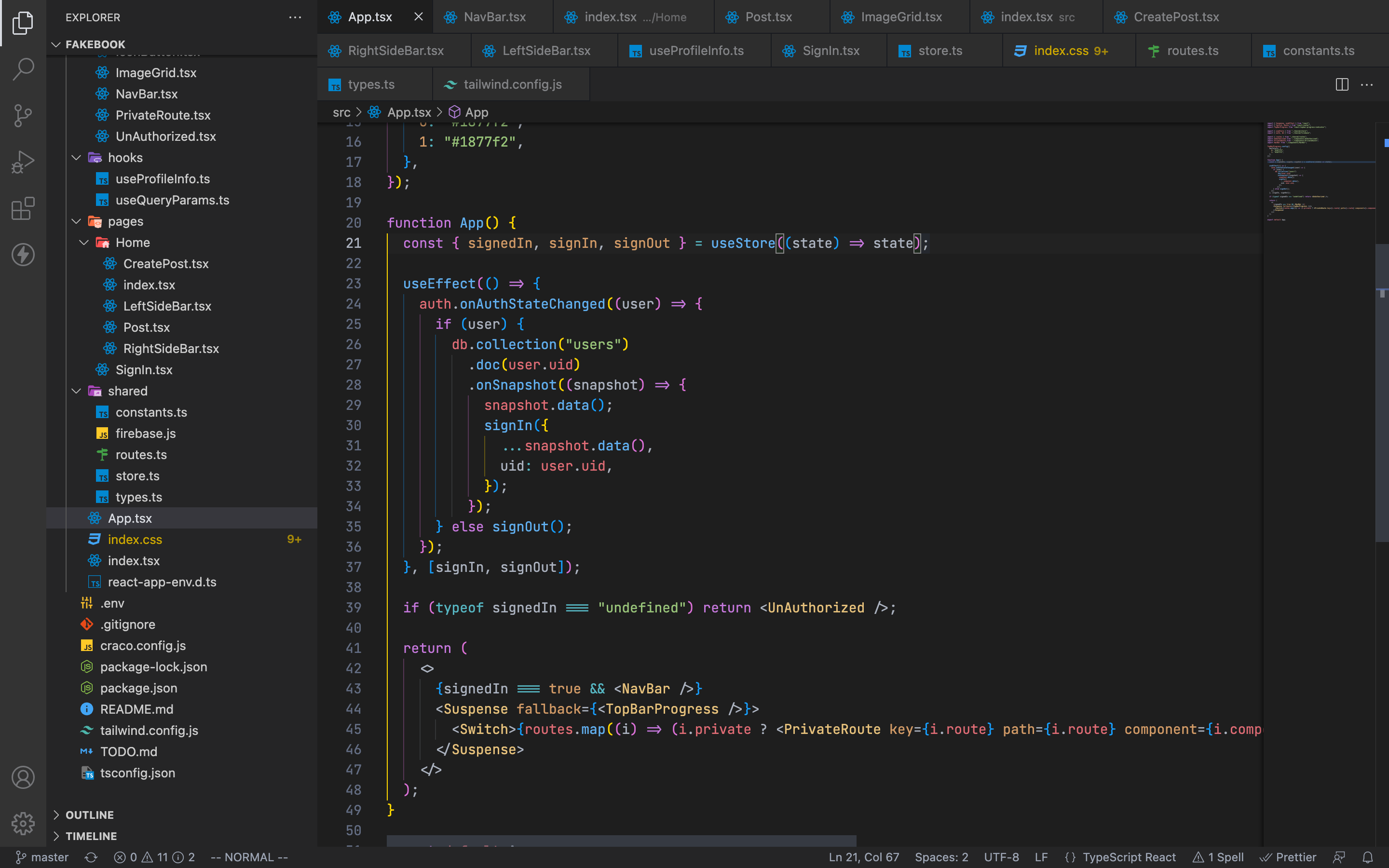Click the Prettier status bar item
This screenshot has height=868, width=1389.
tap(1288, 857)
